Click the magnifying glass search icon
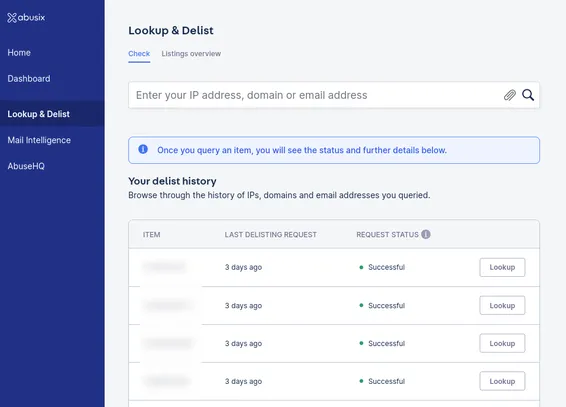 coord(528,95)
